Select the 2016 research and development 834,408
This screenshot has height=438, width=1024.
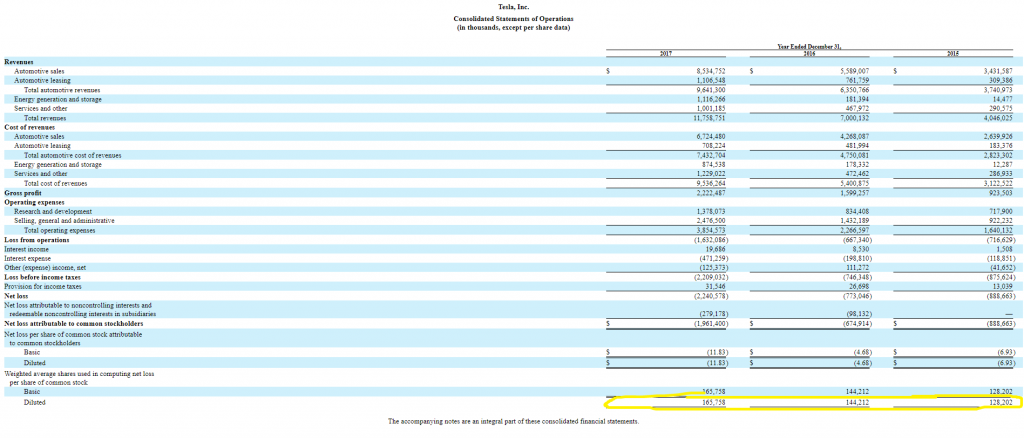(x=857, y=212)
